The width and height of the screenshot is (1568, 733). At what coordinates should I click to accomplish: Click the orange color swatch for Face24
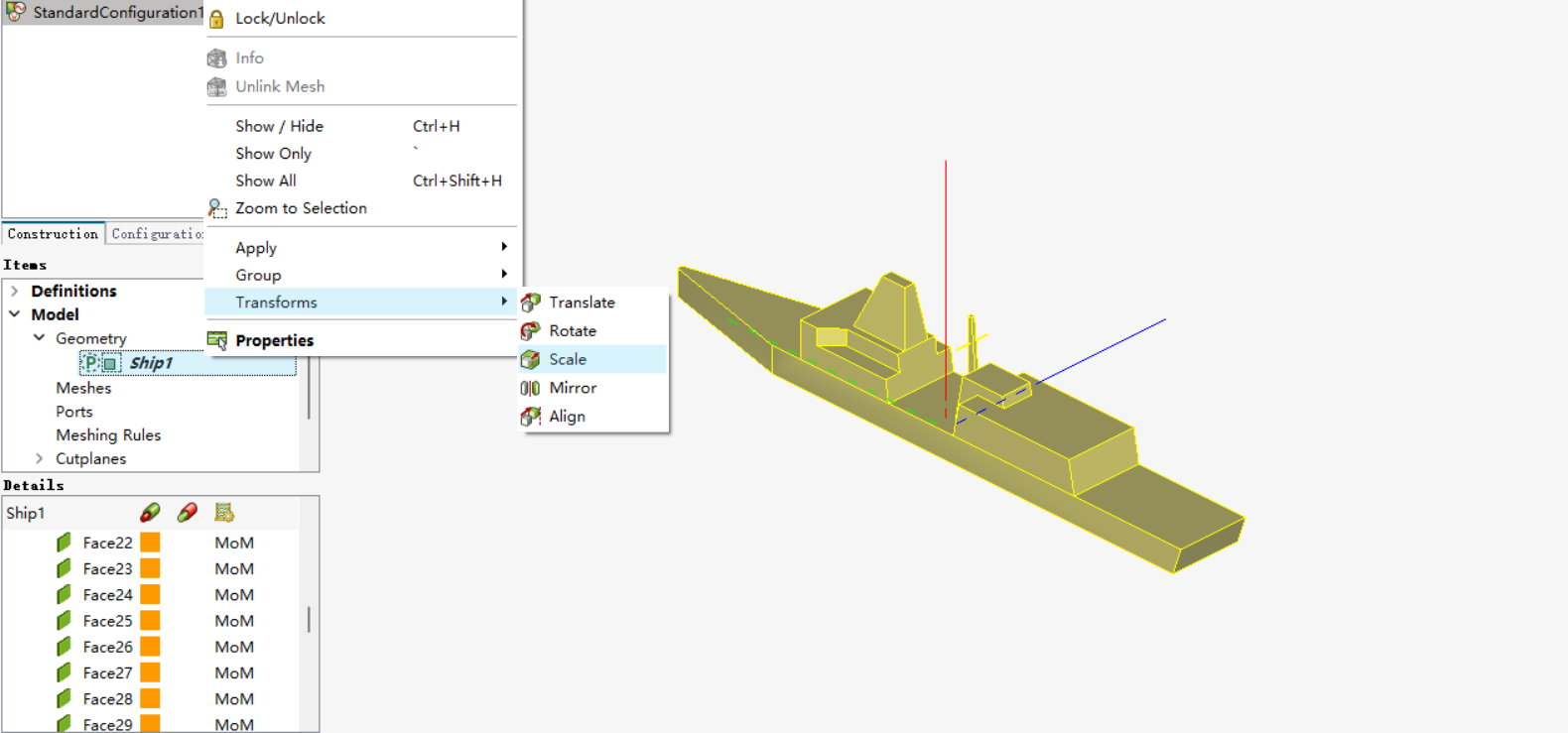150,595
